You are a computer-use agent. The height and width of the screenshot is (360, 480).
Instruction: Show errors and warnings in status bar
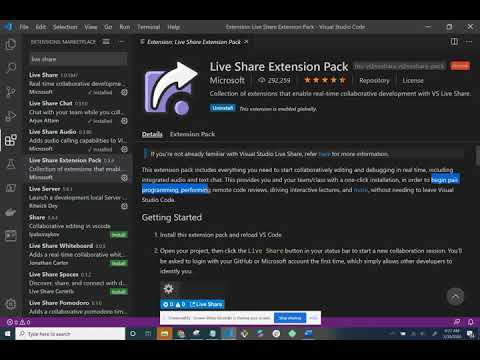coord(19,322)
